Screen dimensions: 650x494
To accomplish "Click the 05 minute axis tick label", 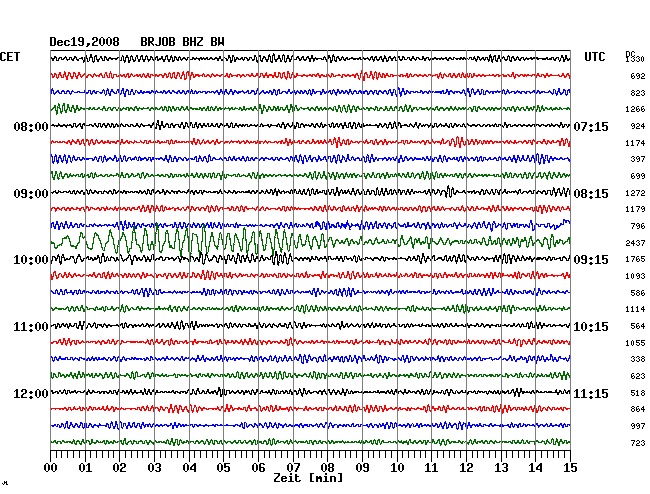I will [223, 468].
